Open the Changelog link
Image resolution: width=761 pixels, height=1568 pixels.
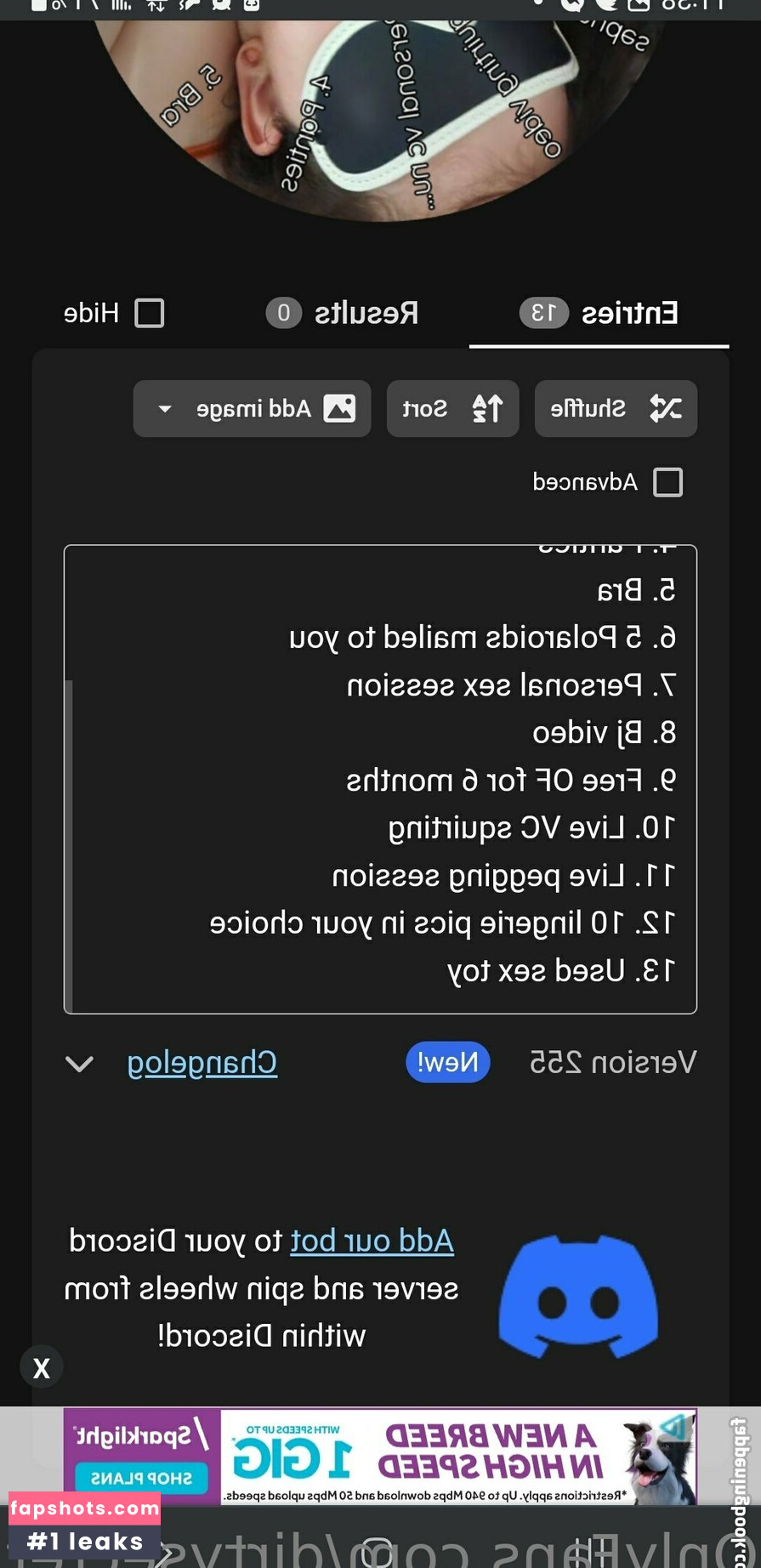202,1063
